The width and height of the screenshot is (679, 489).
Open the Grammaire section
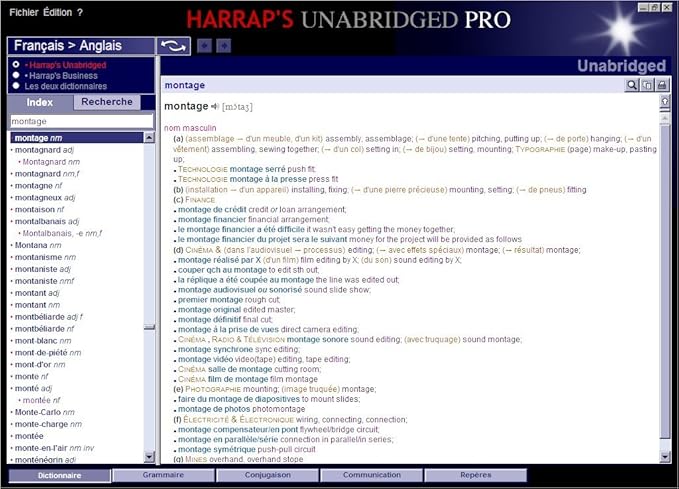163,475
